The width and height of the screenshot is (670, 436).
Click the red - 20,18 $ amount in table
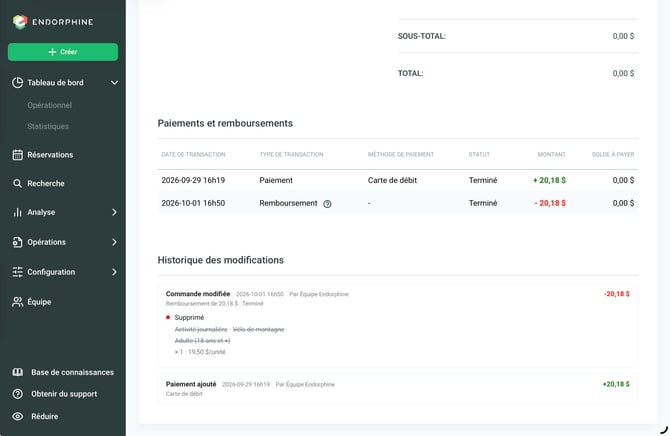pyautogui.click(x=550, y=203)
